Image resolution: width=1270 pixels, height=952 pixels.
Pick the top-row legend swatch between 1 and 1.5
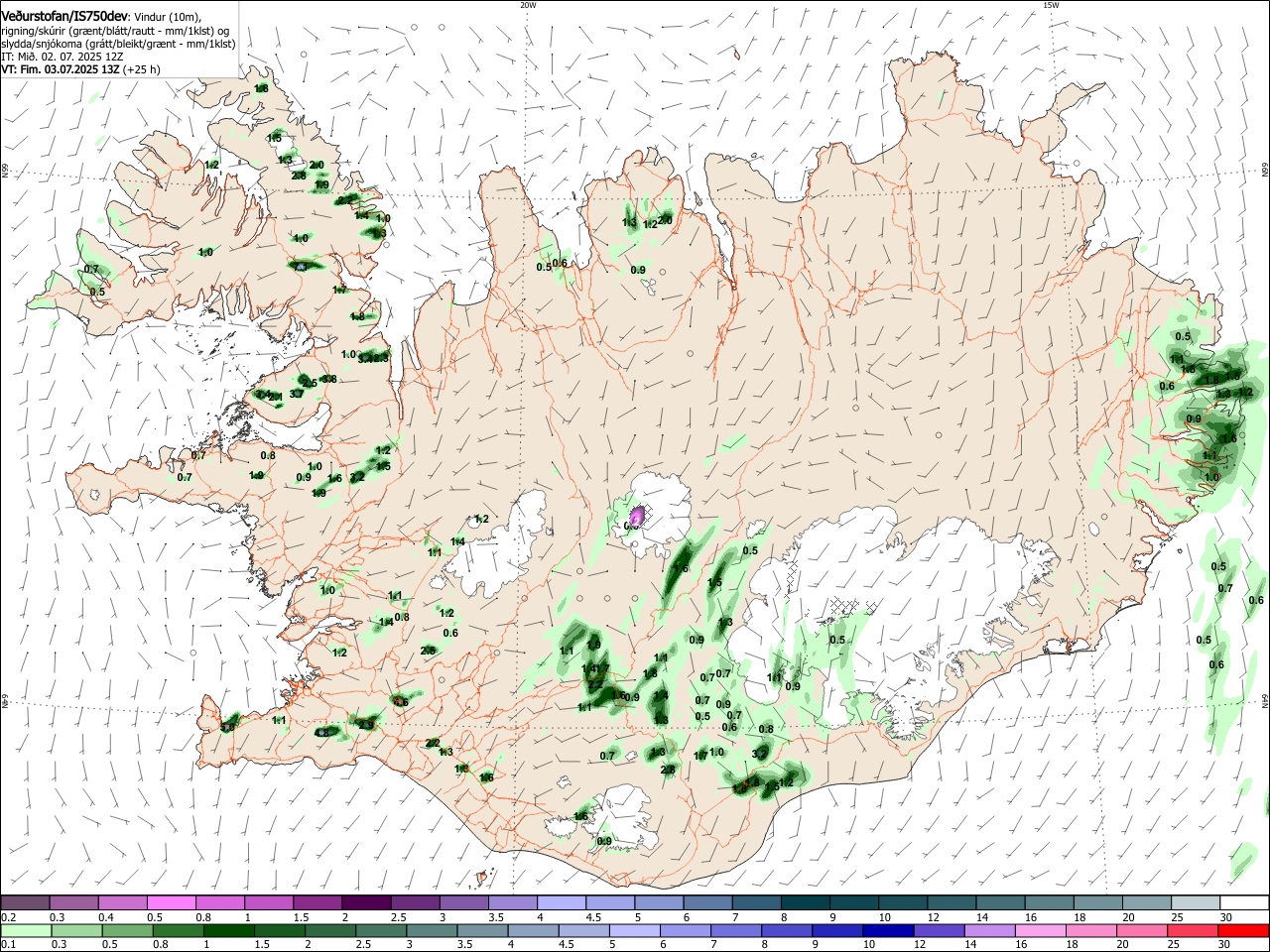point(269,902)
